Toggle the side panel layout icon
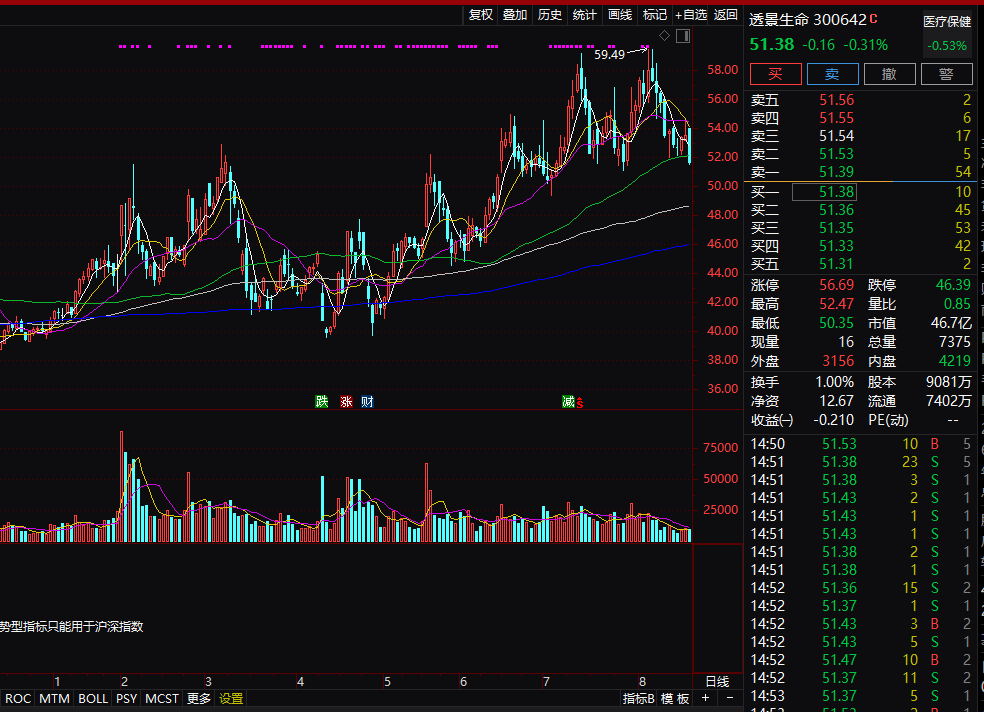This screenshot has height=712, width=984. coord(683,36)
